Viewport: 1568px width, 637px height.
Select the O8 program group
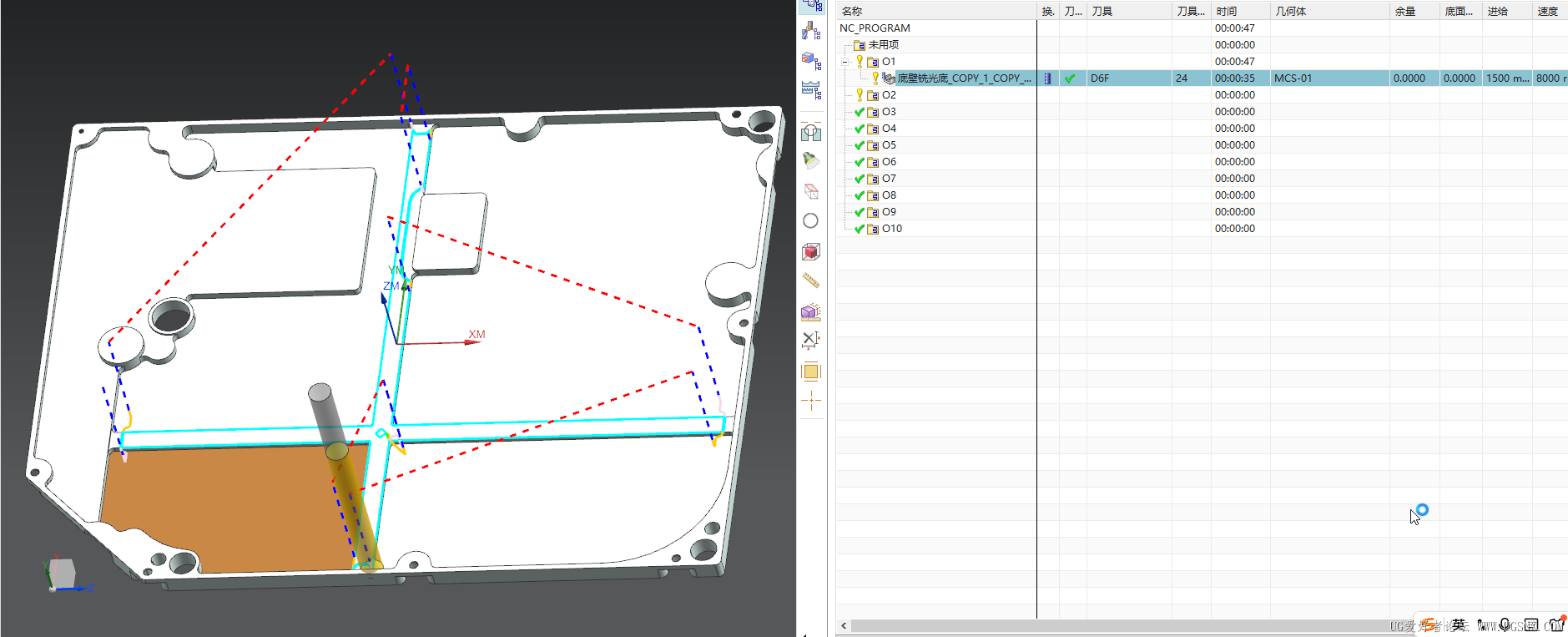(889, 195)
